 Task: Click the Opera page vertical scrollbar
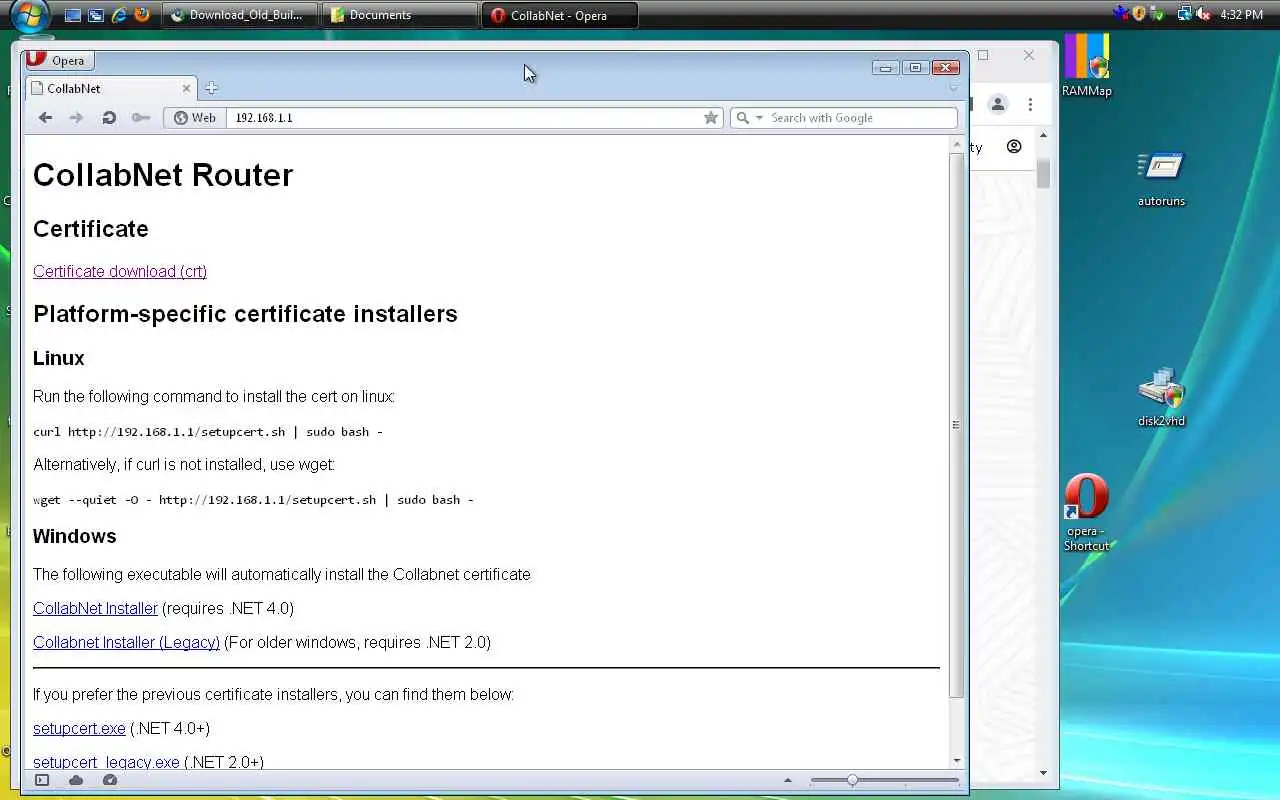(957, 425)
